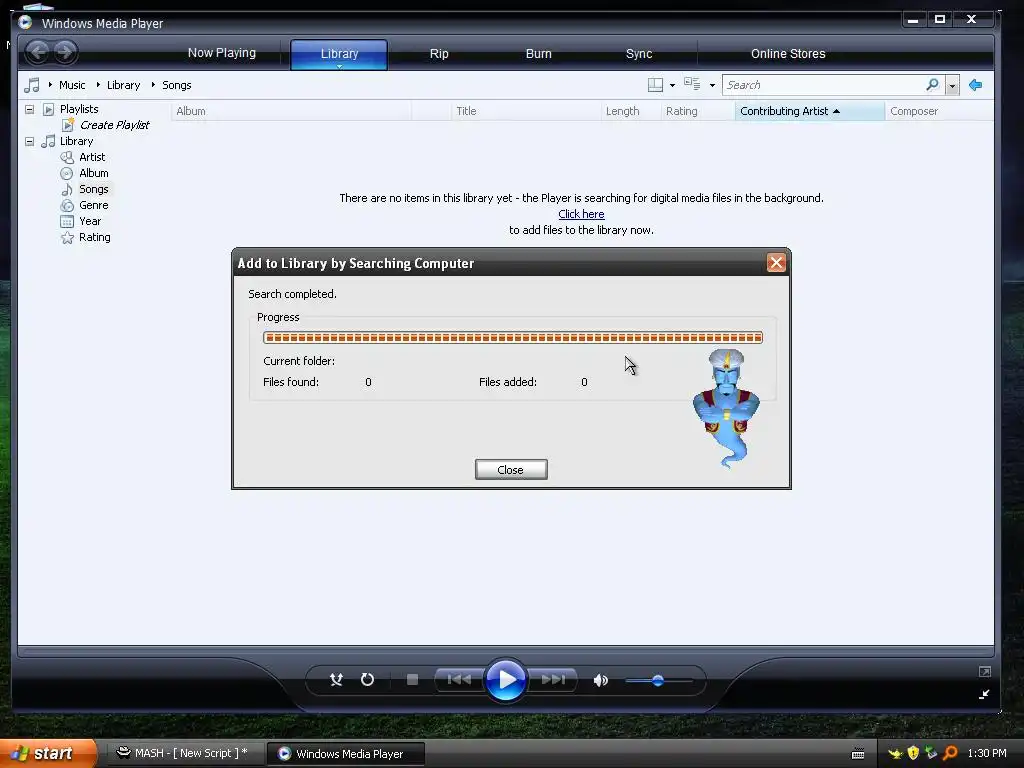The height and width of the screenshot is (768, 1024).
Task: Collapse the Library tree node
Action: click(29, 141)
